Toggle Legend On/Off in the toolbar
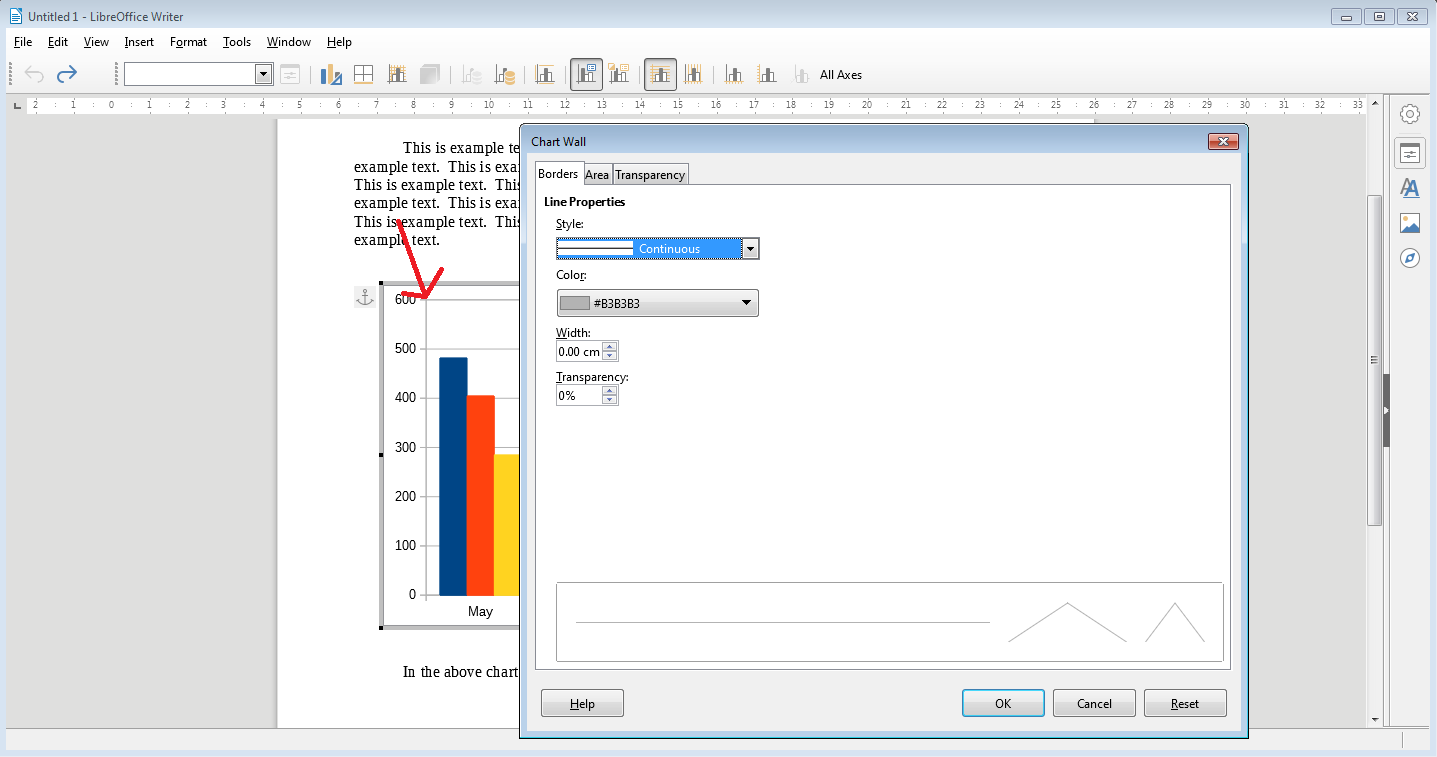The image size is (1437, 757). click(586, 74)
